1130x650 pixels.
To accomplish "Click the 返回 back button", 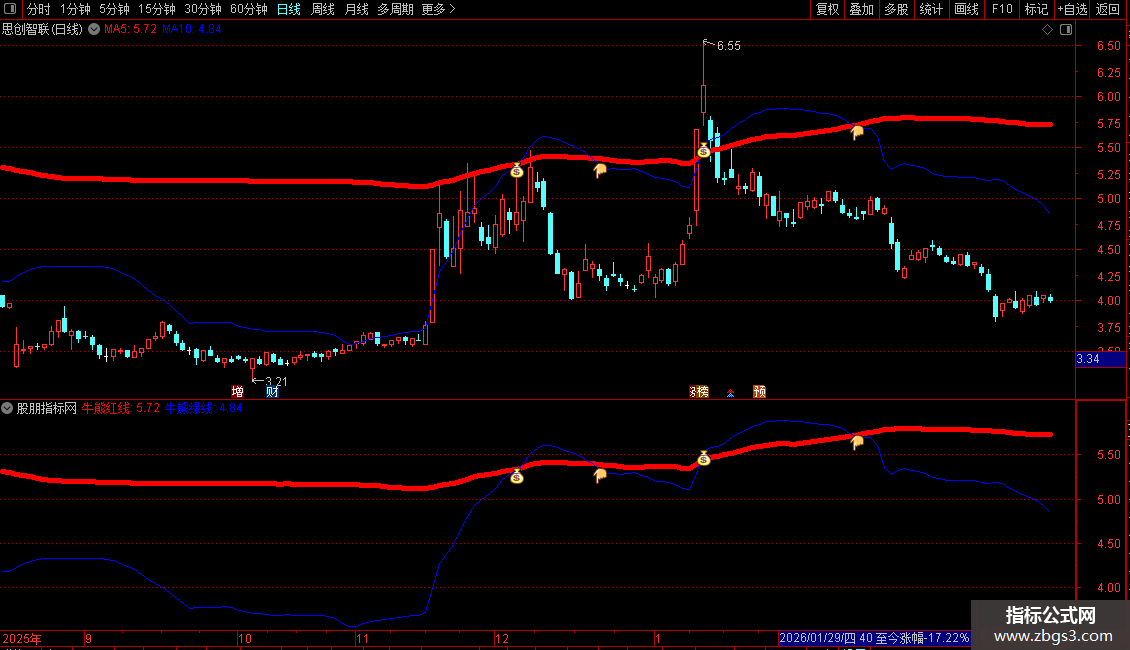I will pyautogui.click(x=1108, y=9).
